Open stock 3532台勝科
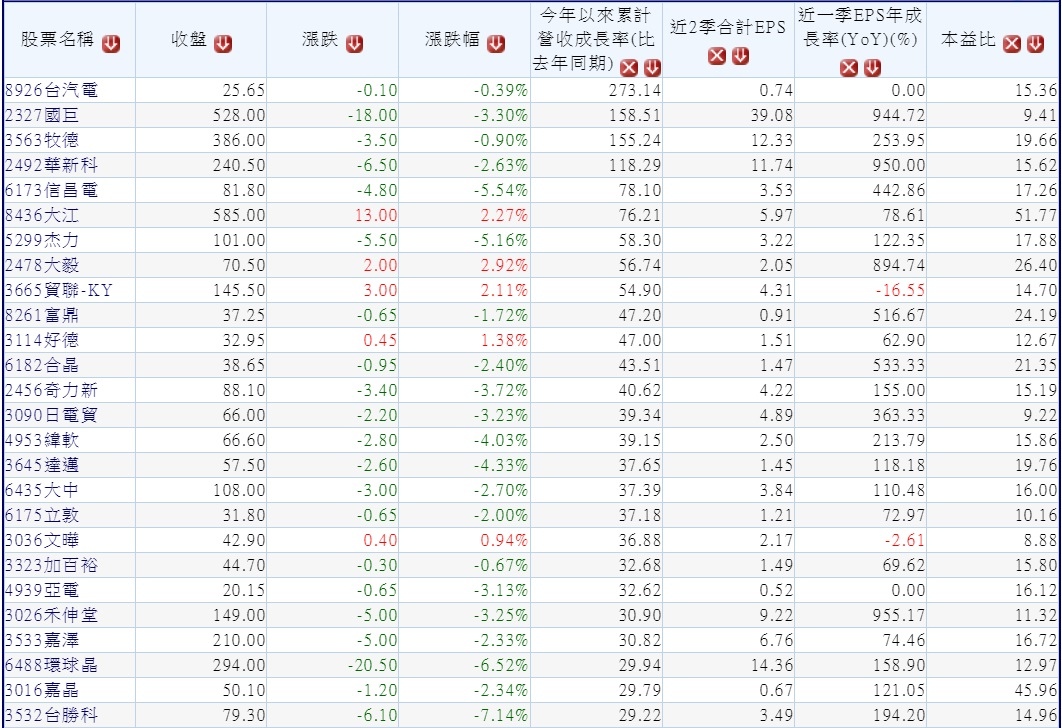 [51, 716]
